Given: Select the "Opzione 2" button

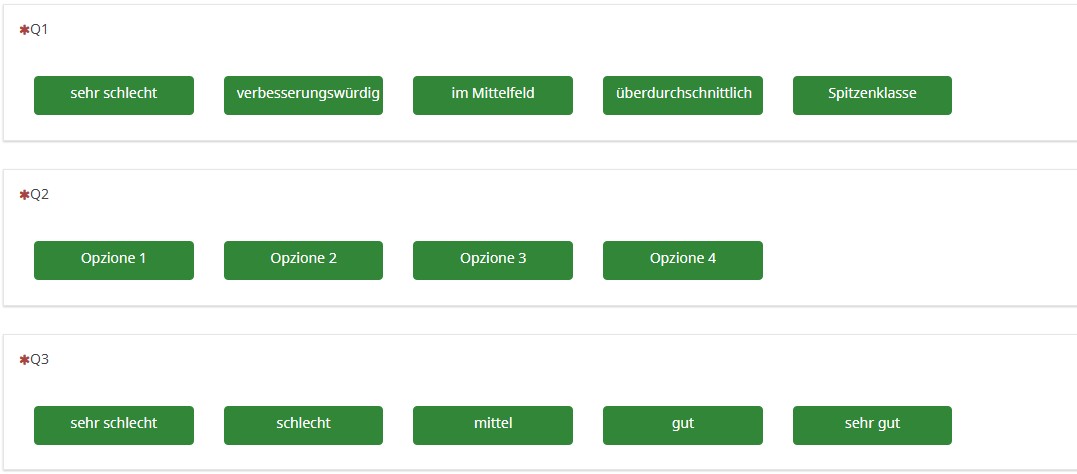Looking at the screenshot, I should pyautogui.click(x=303, y=260).
